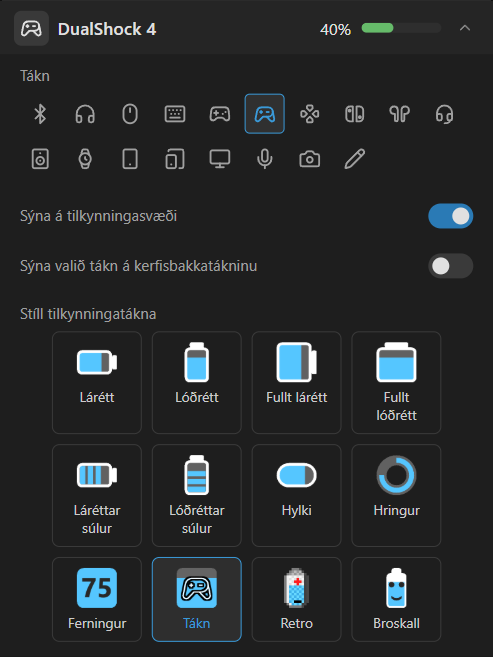Select the Hringur ring style

(x=396, y=495)
